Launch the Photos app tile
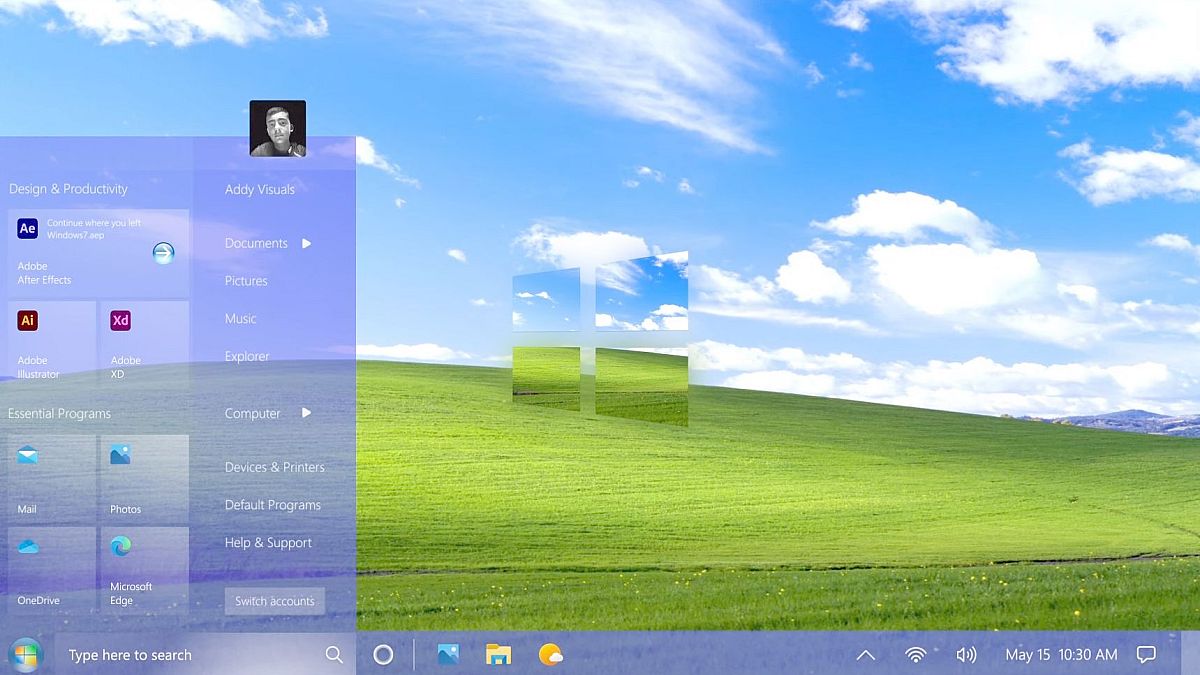Screen dimensions: 1200x675 [x=144, y=477]
